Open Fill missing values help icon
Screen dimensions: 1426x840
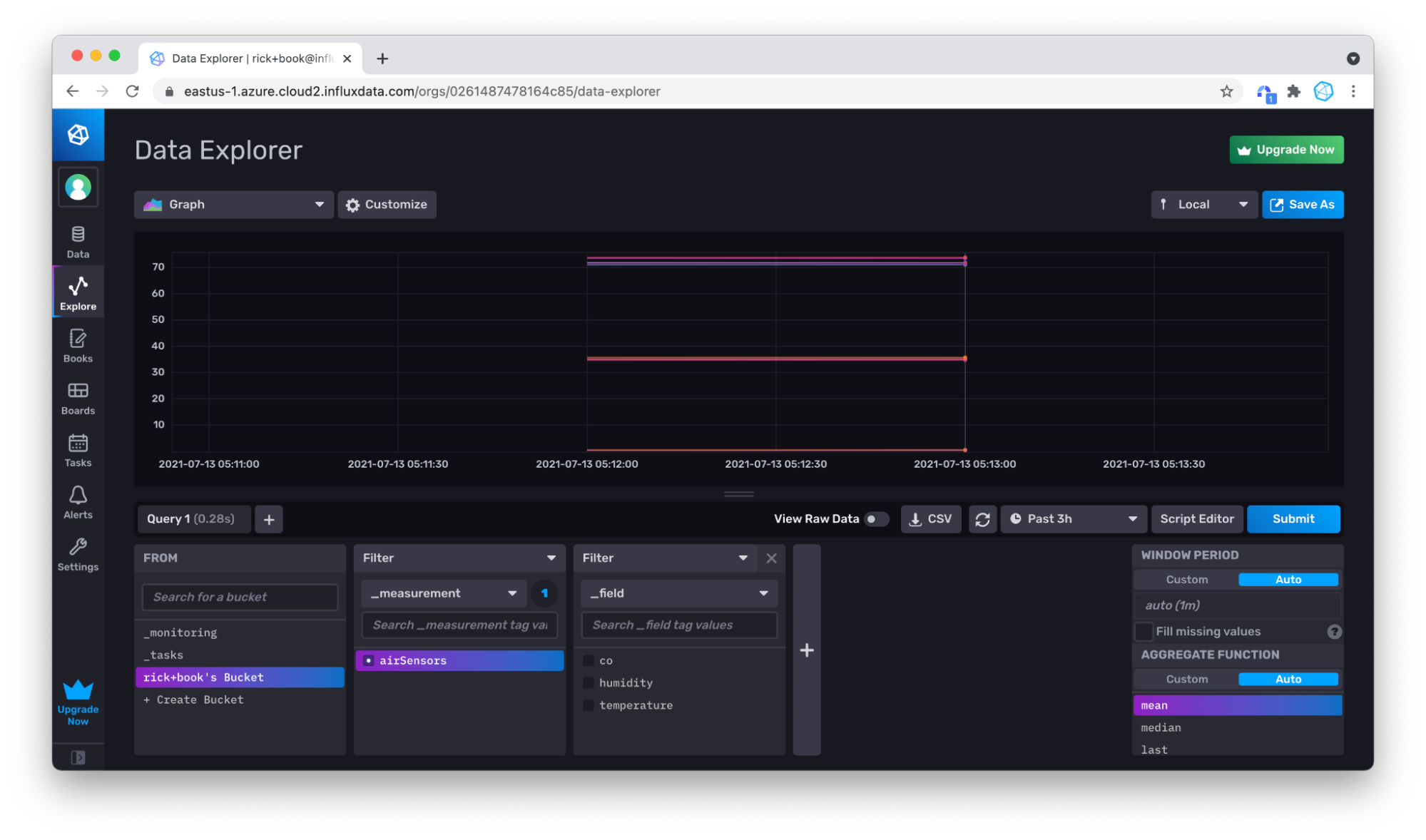pos(1334,632)
